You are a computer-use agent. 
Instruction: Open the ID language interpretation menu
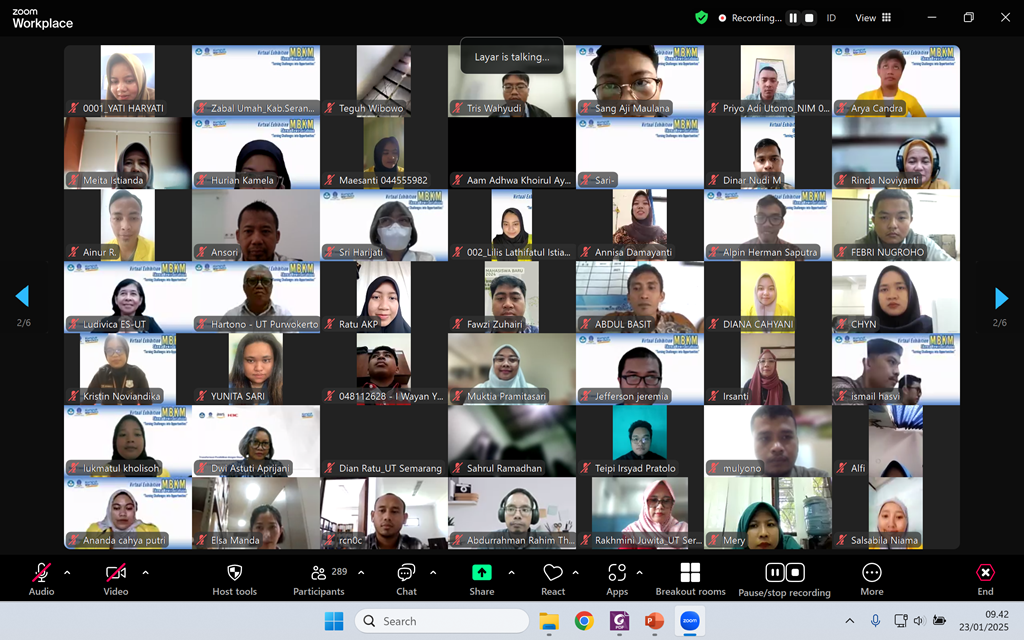(831, 18)
